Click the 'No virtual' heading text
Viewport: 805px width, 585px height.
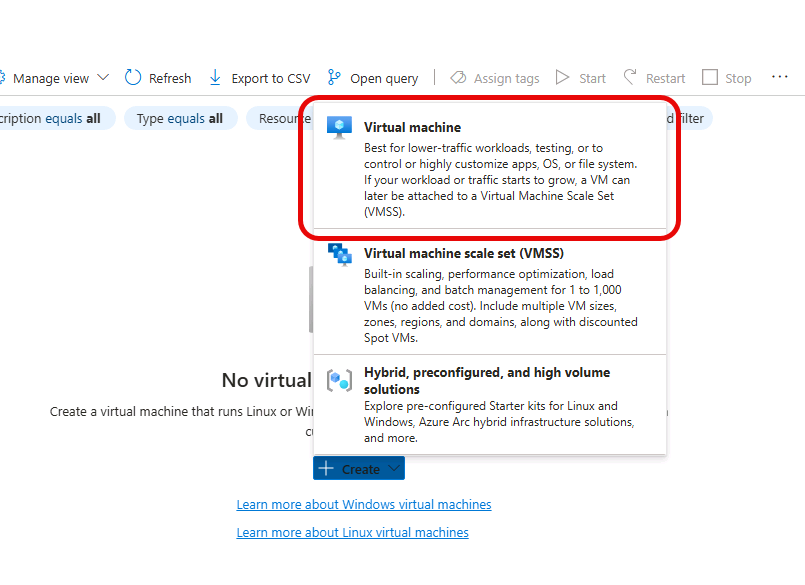(266, 381)
